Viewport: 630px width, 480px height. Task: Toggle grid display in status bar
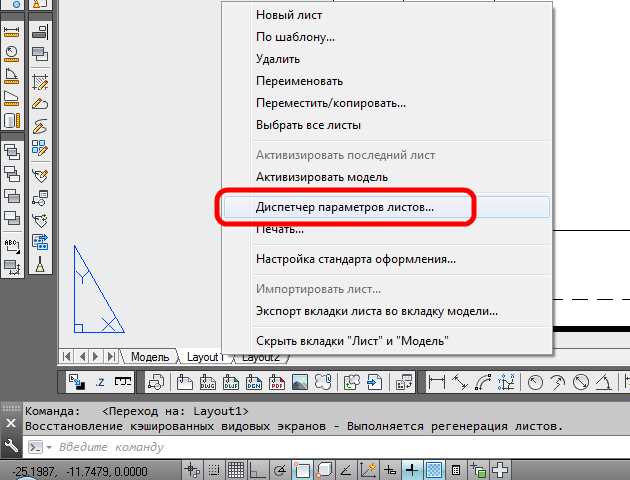pyautogui.click(x=236, y=470)
